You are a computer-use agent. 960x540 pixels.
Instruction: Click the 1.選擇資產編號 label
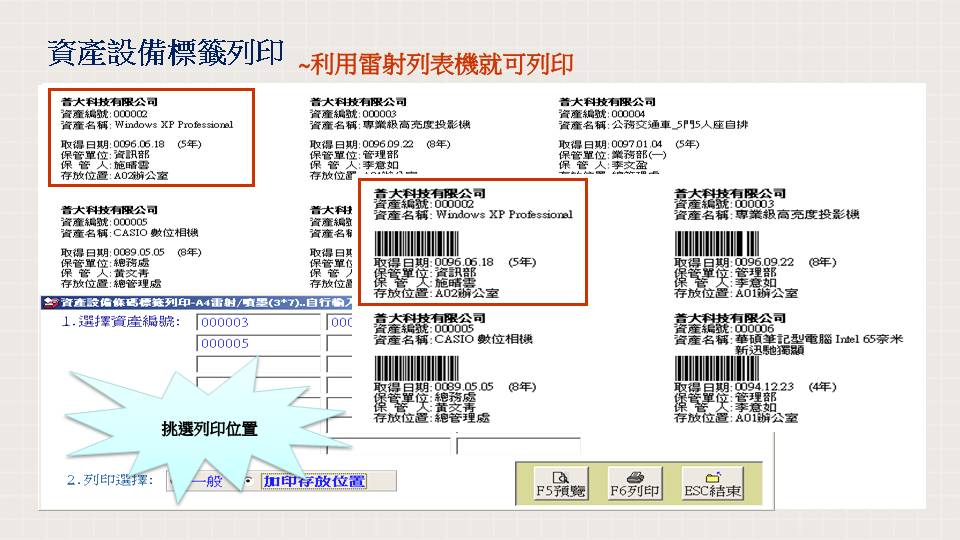click(x=121, y=321)
